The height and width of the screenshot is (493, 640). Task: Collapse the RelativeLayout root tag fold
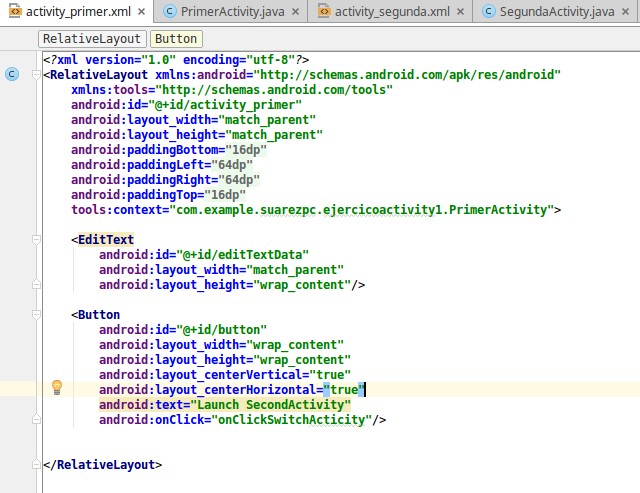pyautogui.click(x=36, y=74)
